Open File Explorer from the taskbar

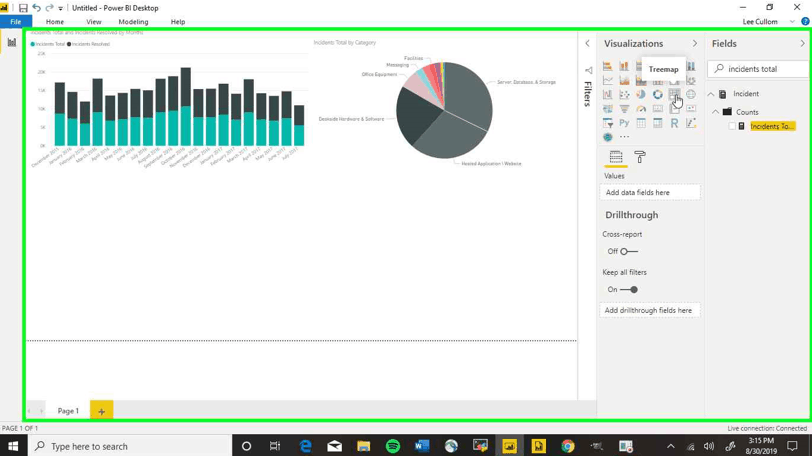tap(364, 446)
